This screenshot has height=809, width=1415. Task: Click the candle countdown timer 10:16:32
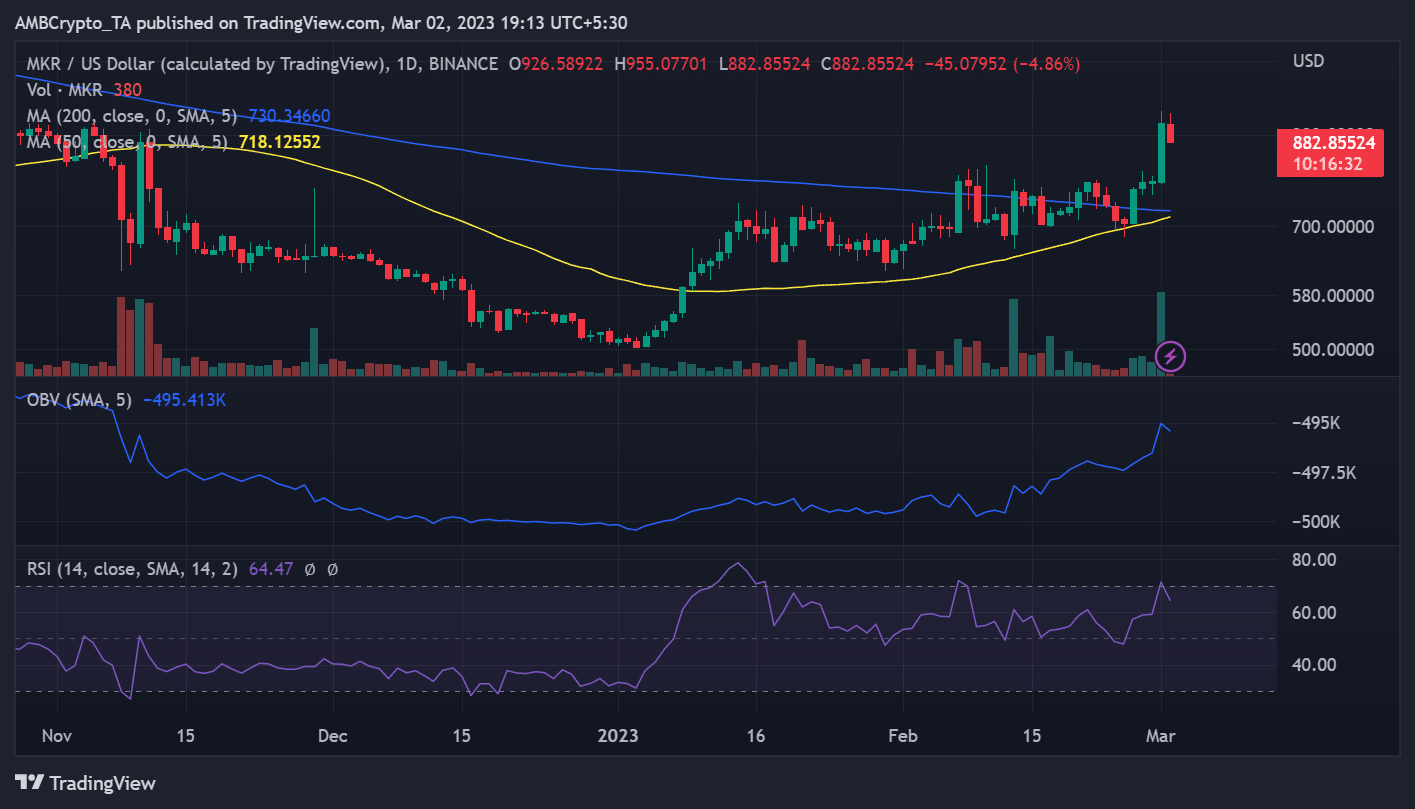1329,164
